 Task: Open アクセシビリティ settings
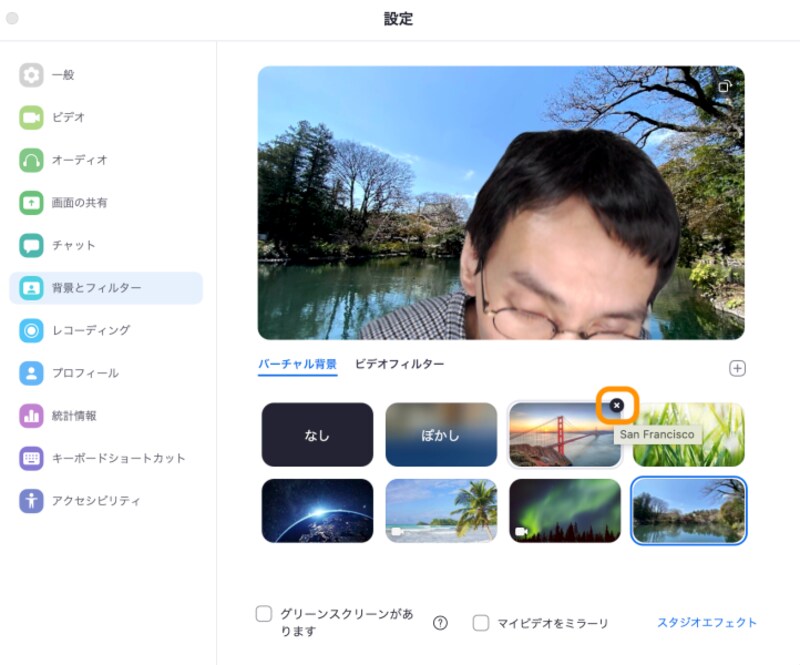[x=62, y=500]
